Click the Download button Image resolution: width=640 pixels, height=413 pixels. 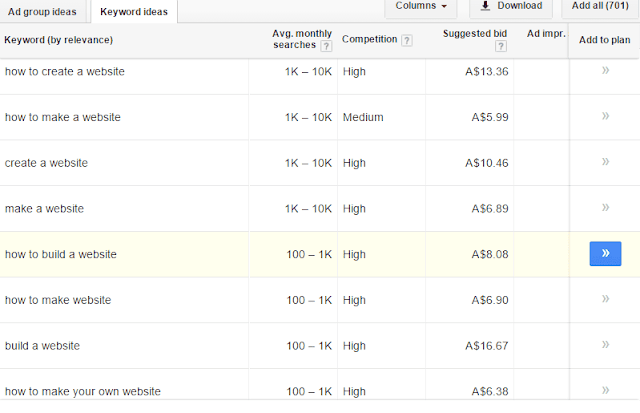[x=511, y=7]
